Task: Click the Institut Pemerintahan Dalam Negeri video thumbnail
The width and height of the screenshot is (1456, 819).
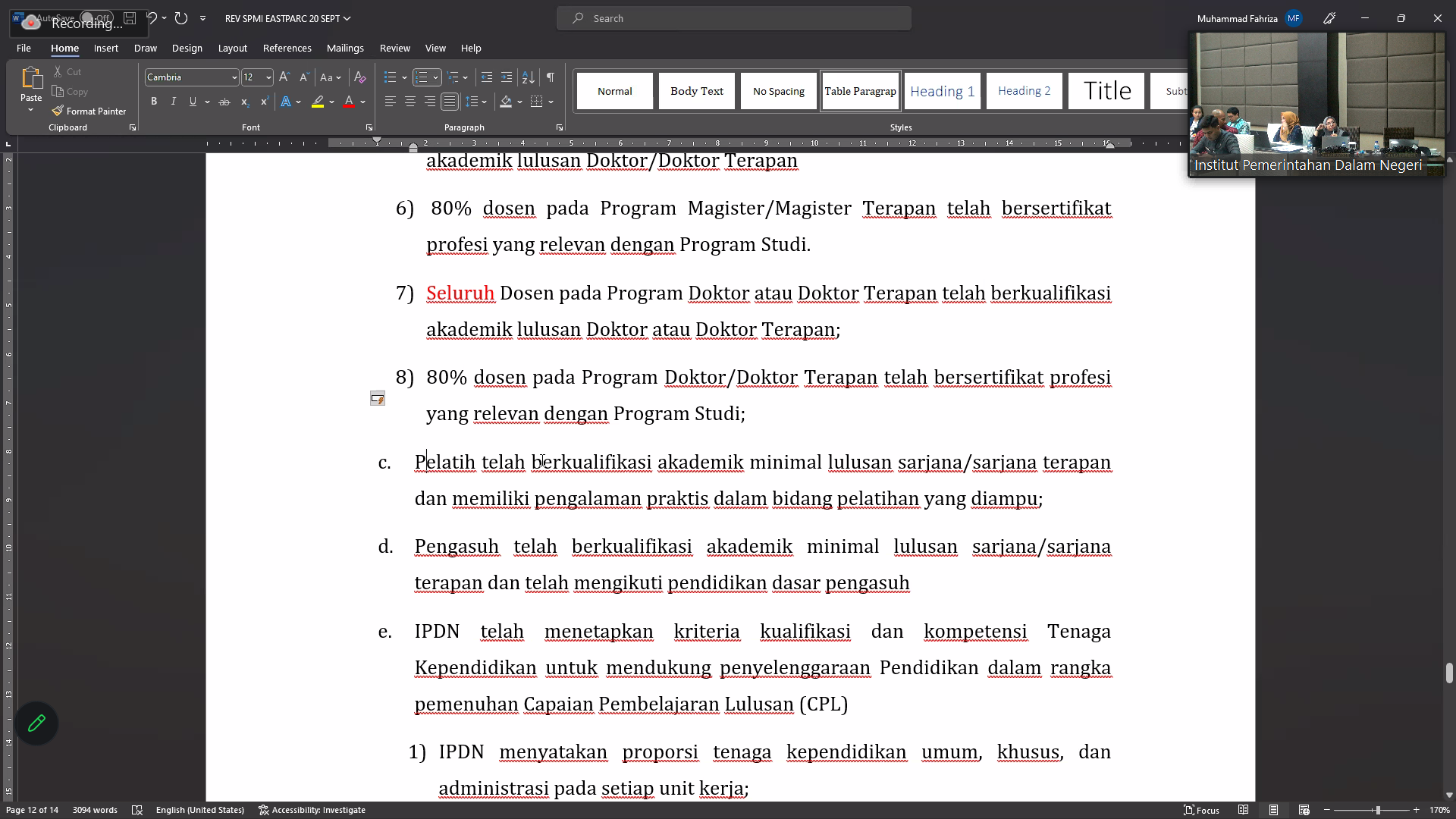Action: pyautogui.click(x=1316, y=105)
